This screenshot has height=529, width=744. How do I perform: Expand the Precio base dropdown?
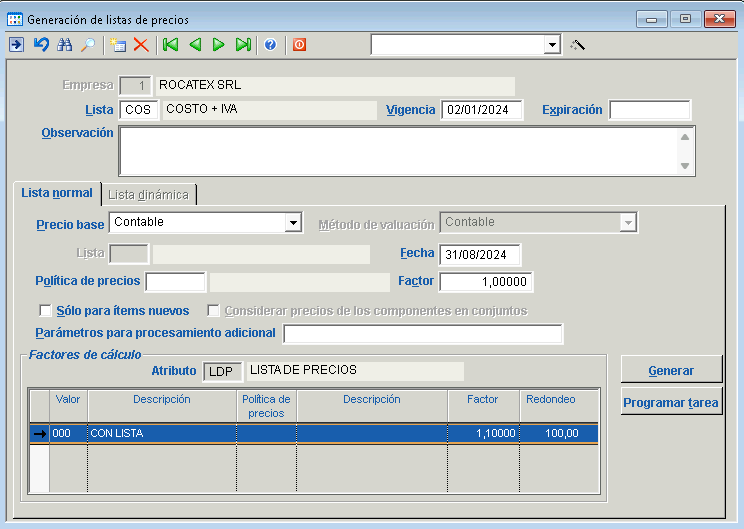point(293,222)
